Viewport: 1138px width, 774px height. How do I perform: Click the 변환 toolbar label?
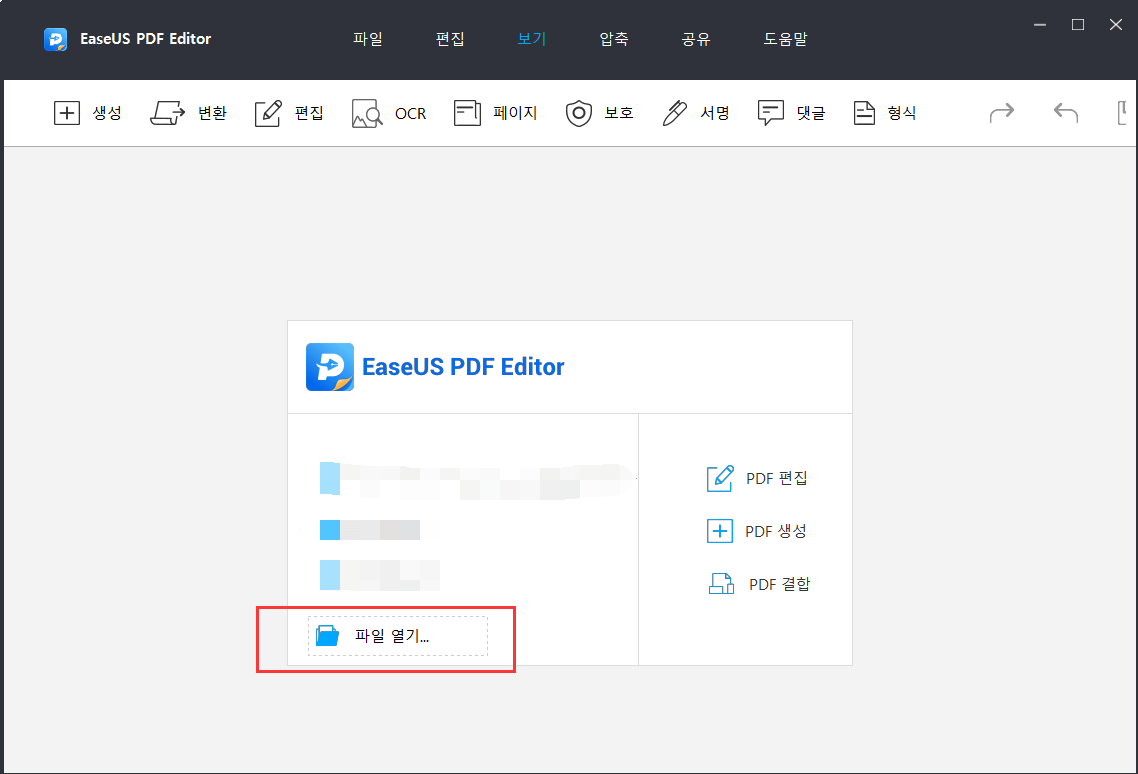pyautogui.click(x=213, y=113)
